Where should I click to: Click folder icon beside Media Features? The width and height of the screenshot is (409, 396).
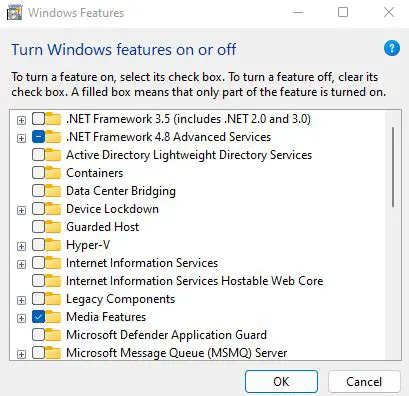pyautogui.click(x=53, y=317)
